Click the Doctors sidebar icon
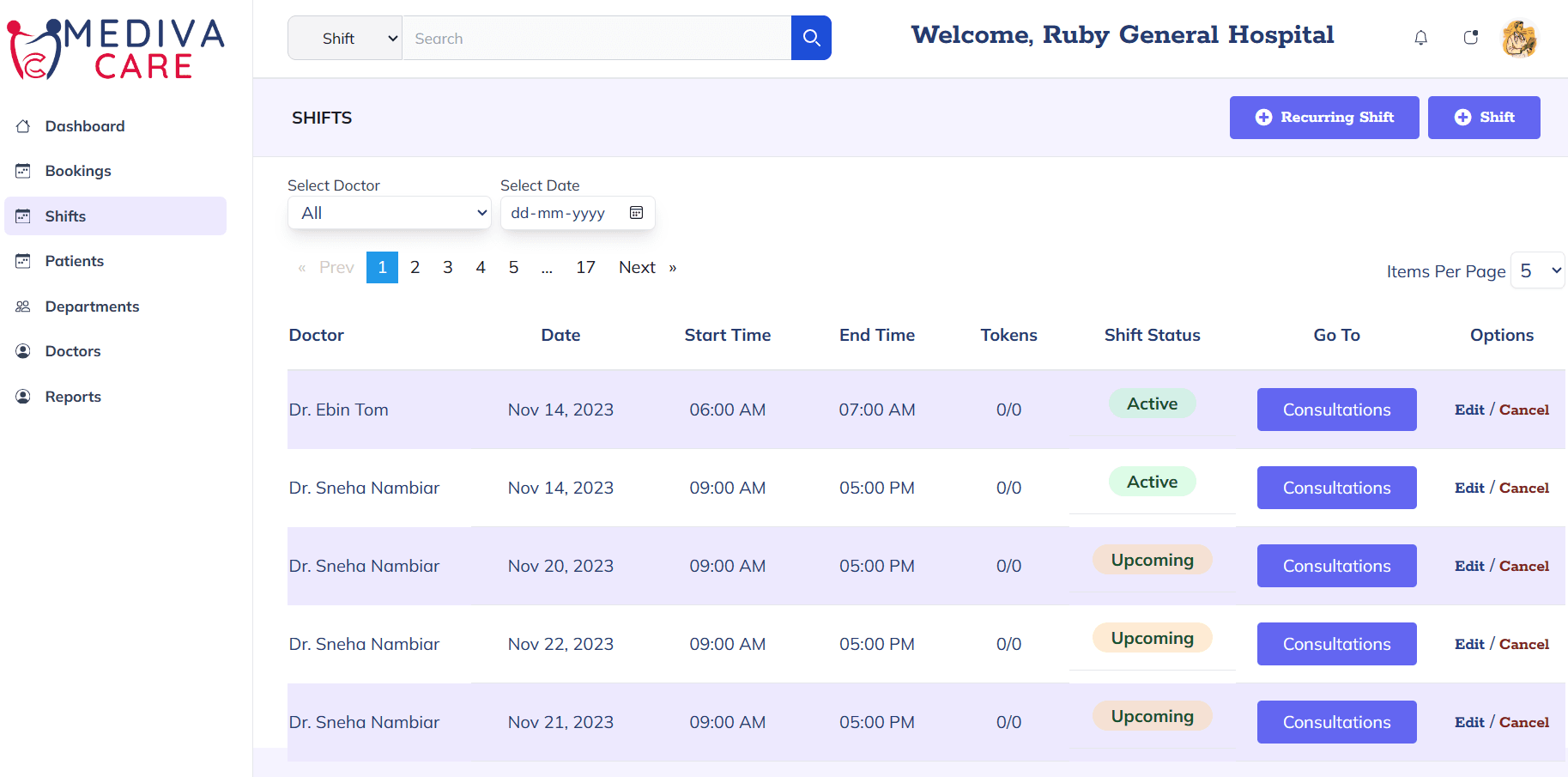The height and width of the screenshot is (777, 1568). (x=23, y=350)
